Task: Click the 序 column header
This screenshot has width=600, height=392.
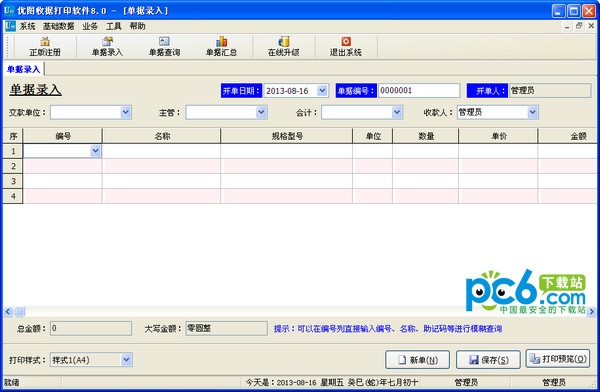Action: pos(13,136)
